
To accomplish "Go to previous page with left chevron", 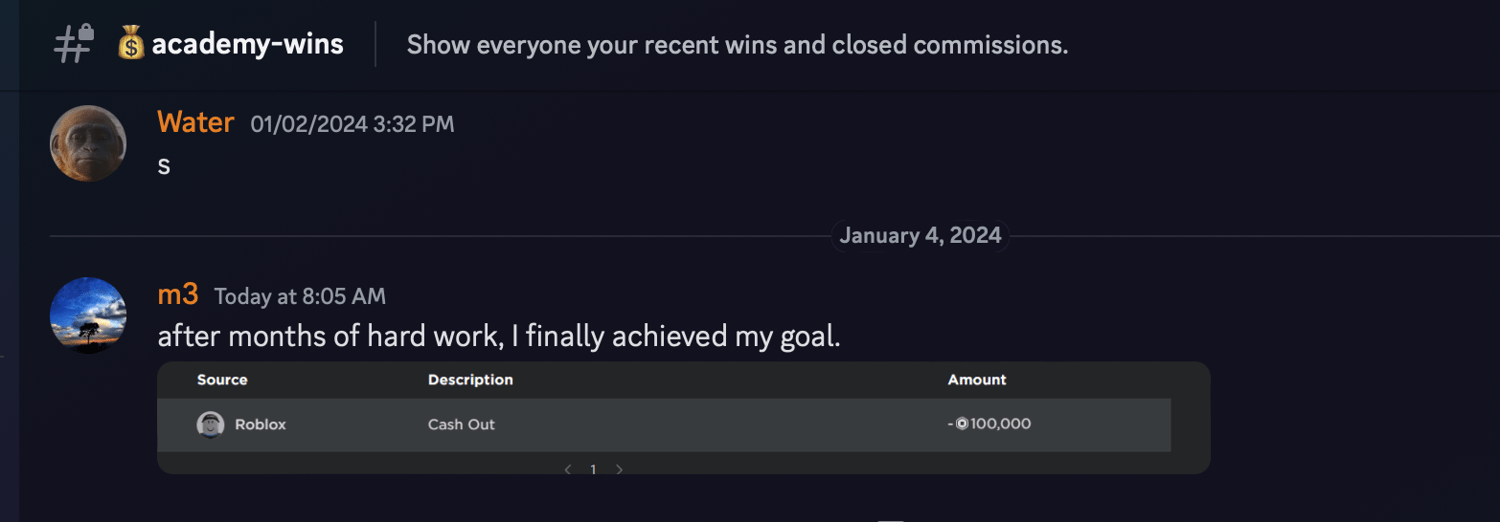I will coord(568,469).
